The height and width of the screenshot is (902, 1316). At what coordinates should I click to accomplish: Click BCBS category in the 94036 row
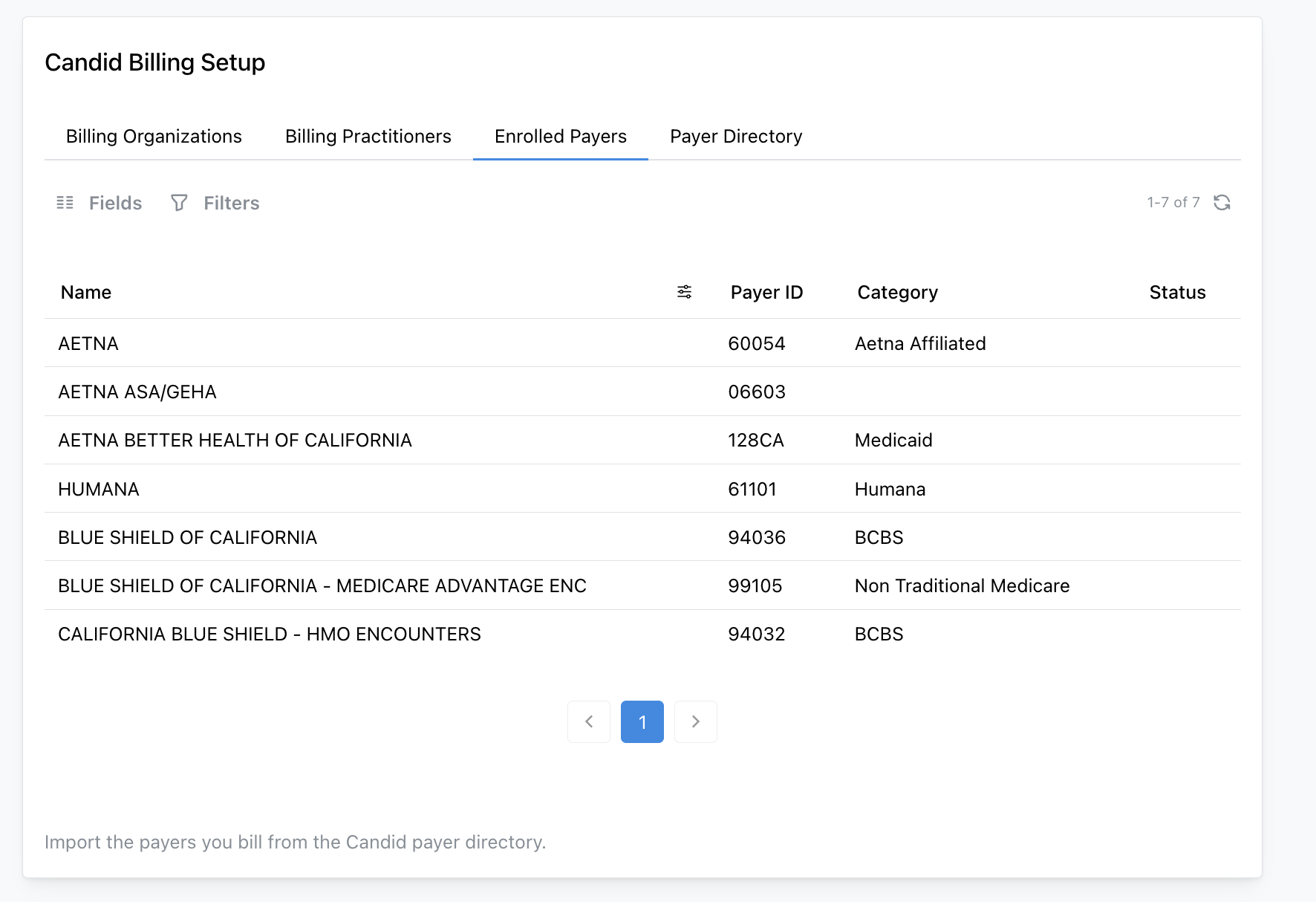tap(879, 537)
